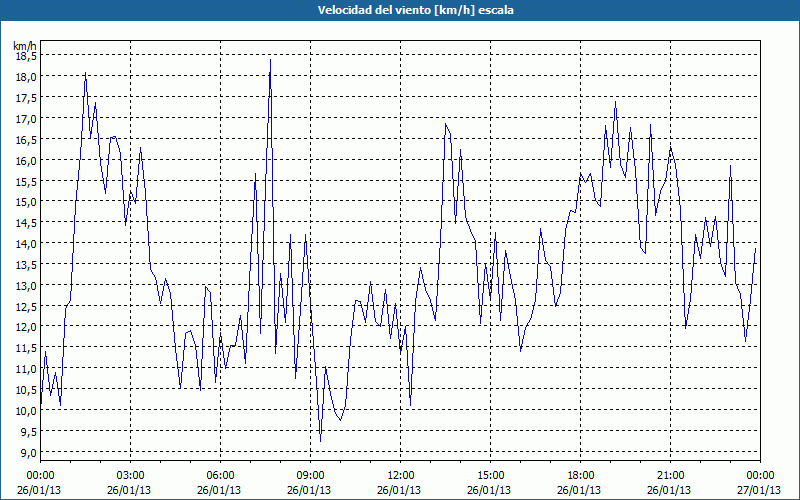Click the 11,0 y-axis value
Image resolution: width=800 pixels, height=500 pixels.
coord(26,368)
